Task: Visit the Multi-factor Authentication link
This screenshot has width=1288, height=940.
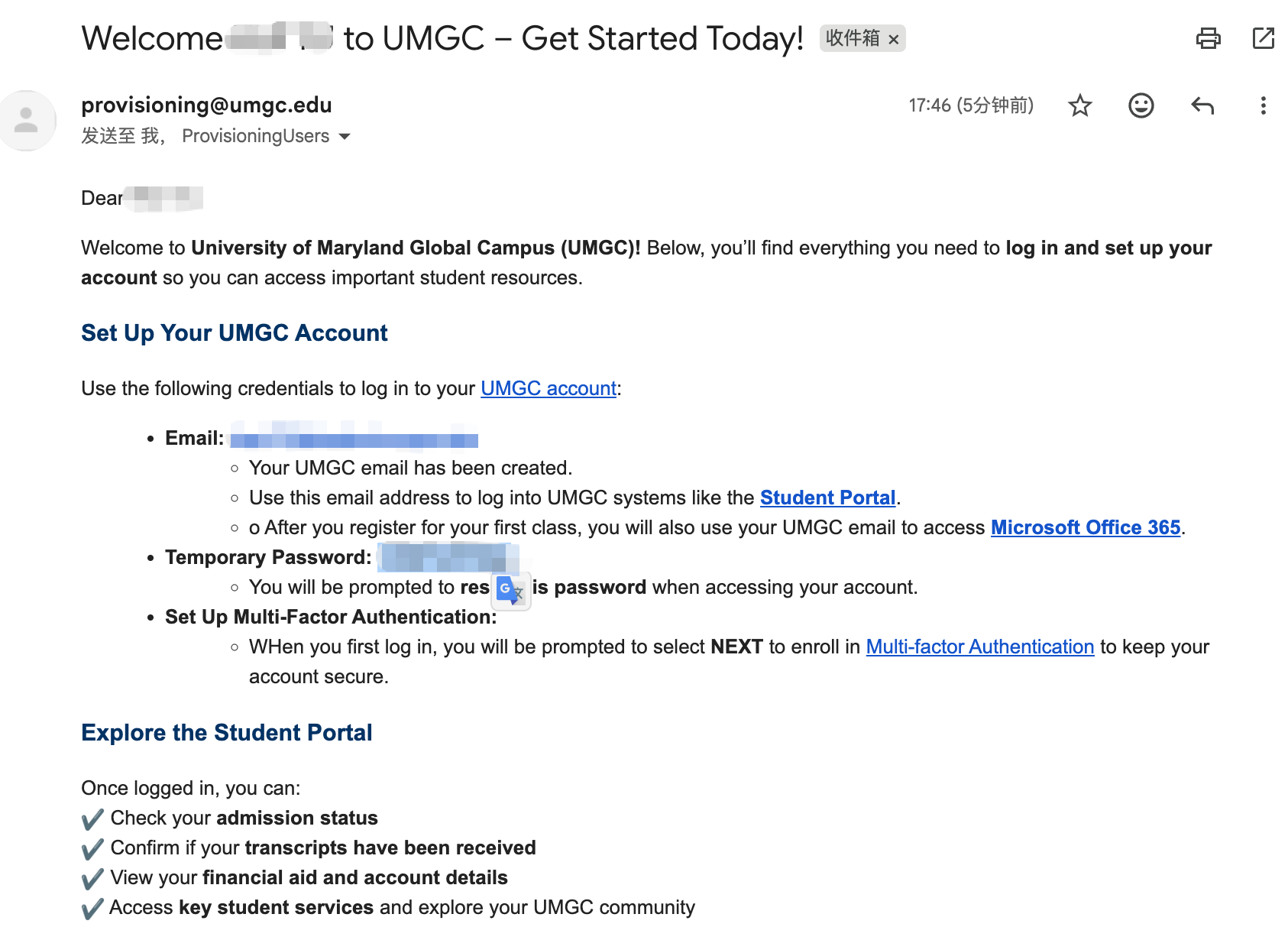Action: 980,647
